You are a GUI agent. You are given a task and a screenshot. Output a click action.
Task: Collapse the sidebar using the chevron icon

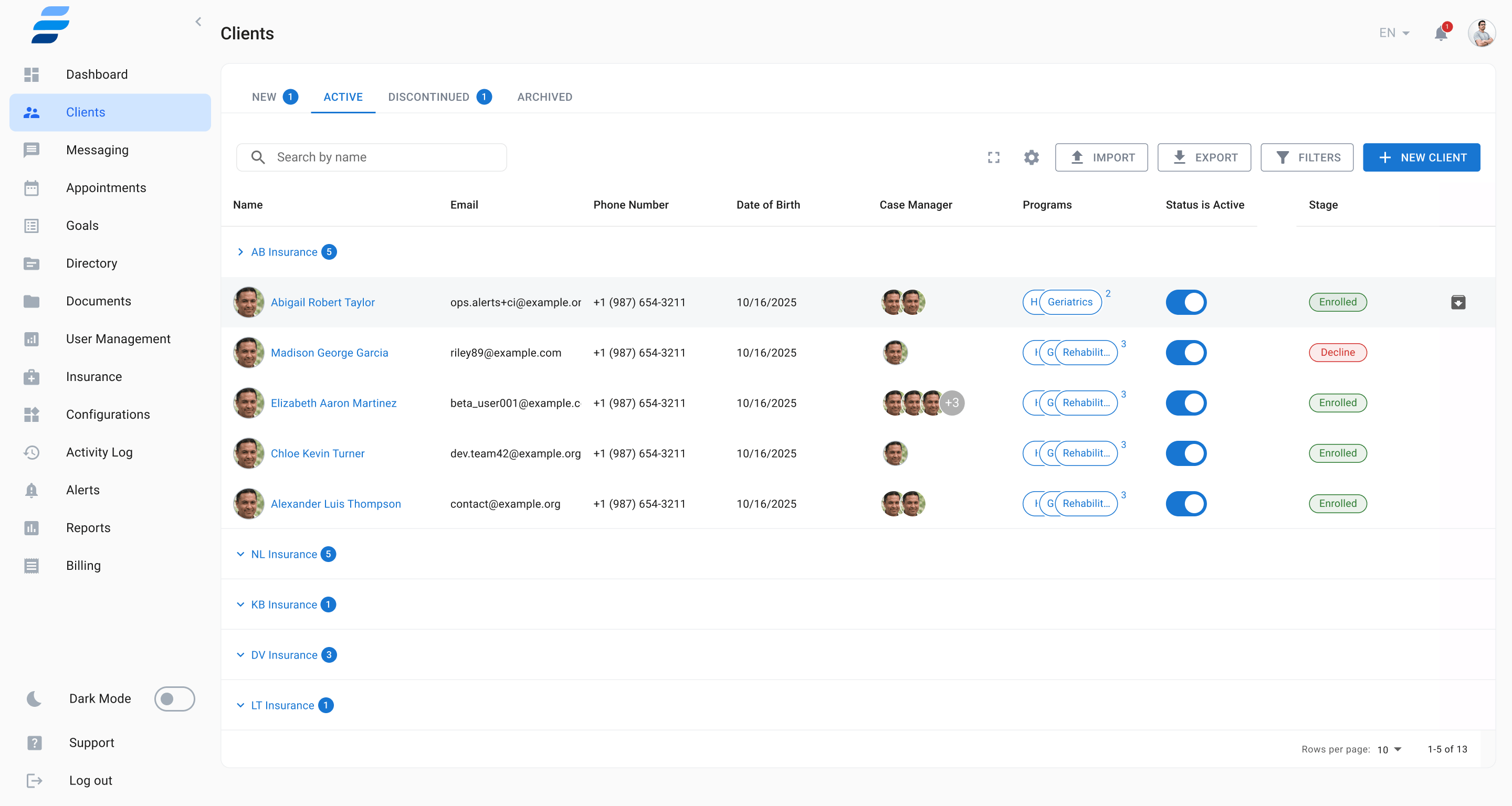pyautogui.click(x=198, y=22)
